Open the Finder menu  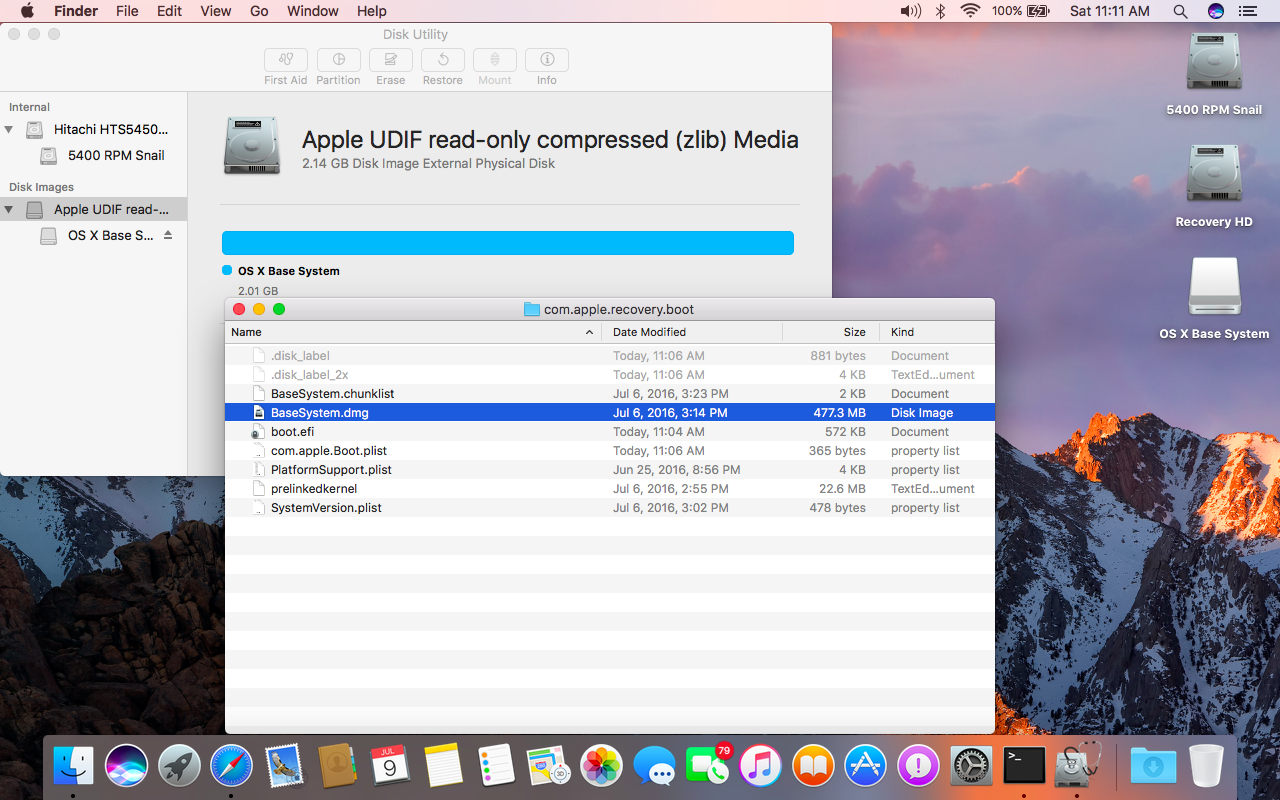pyautogui.click(x=76, y=11)
